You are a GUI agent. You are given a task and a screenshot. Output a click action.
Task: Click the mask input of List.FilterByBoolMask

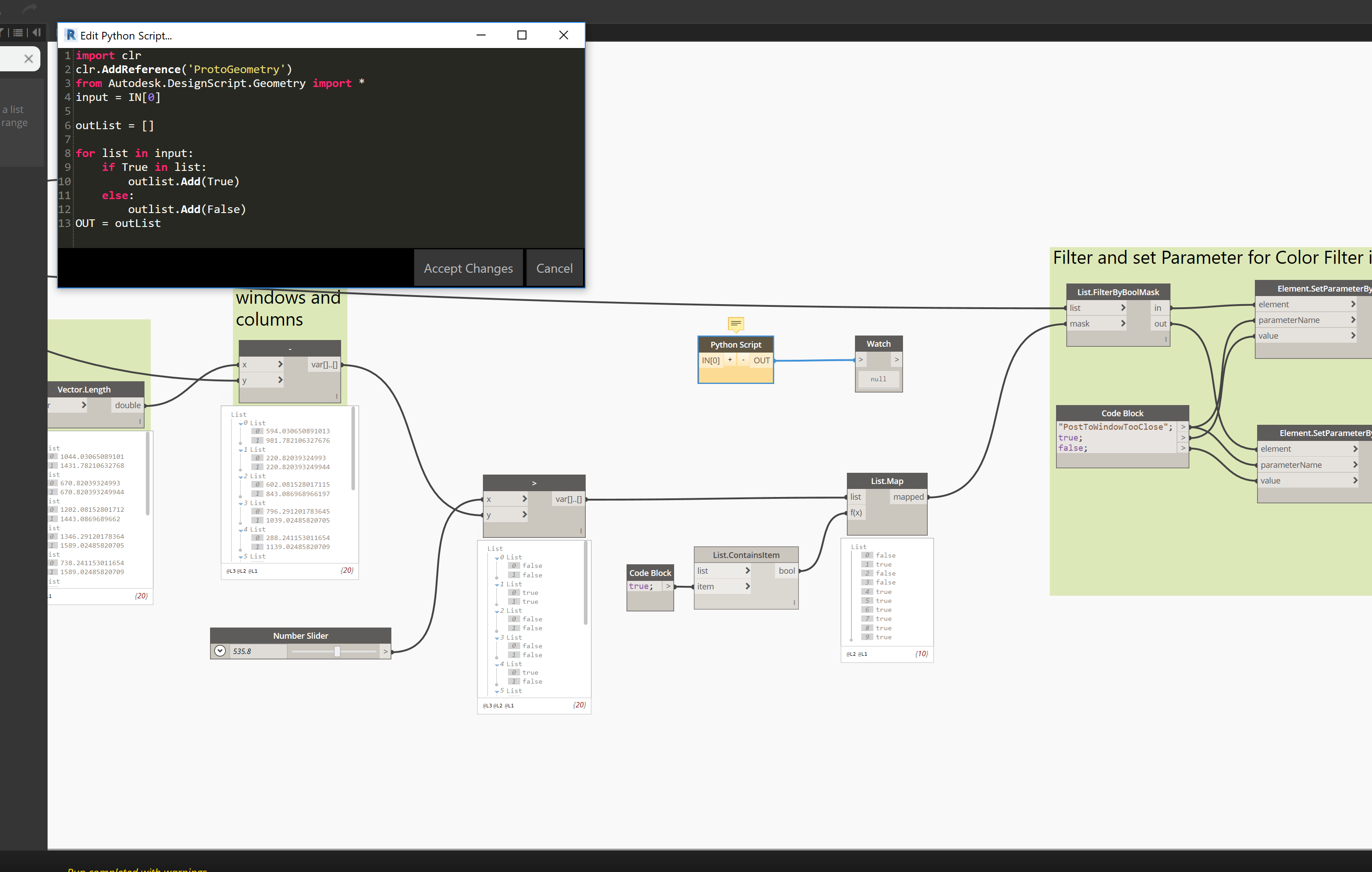tap(1080, 323)
